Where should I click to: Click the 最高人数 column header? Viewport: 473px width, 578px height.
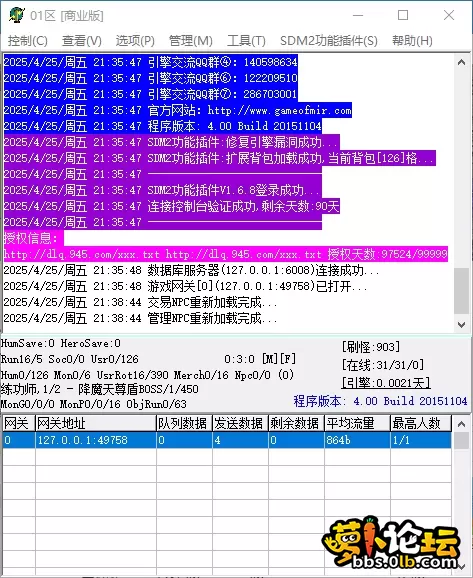421,423
